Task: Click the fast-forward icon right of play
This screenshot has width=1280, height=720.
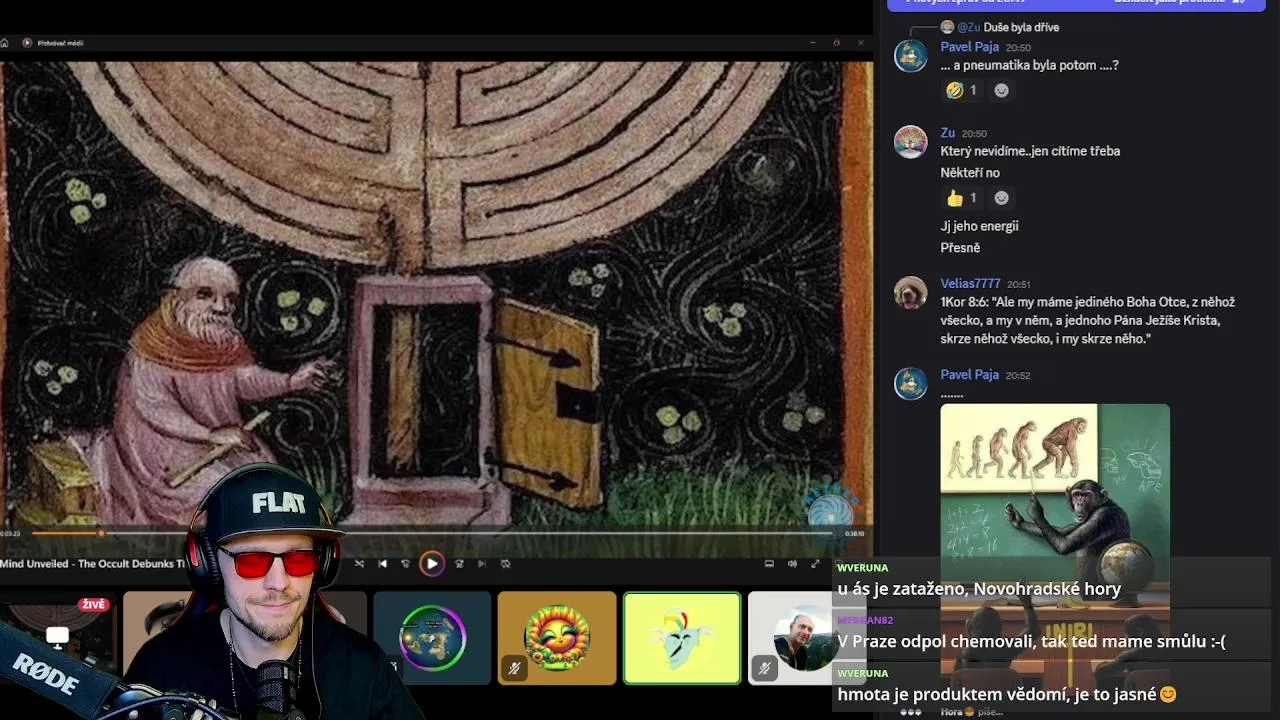Action: 459,564
